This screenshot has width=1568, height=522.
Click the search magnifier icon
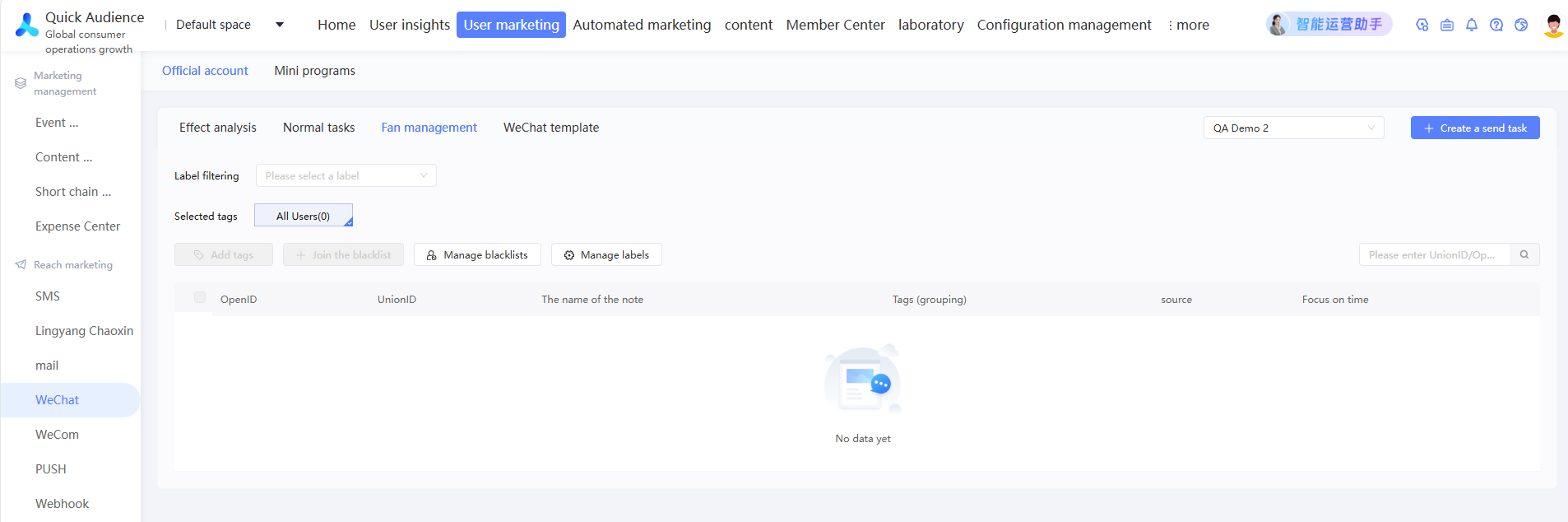tap(1524, 254)
